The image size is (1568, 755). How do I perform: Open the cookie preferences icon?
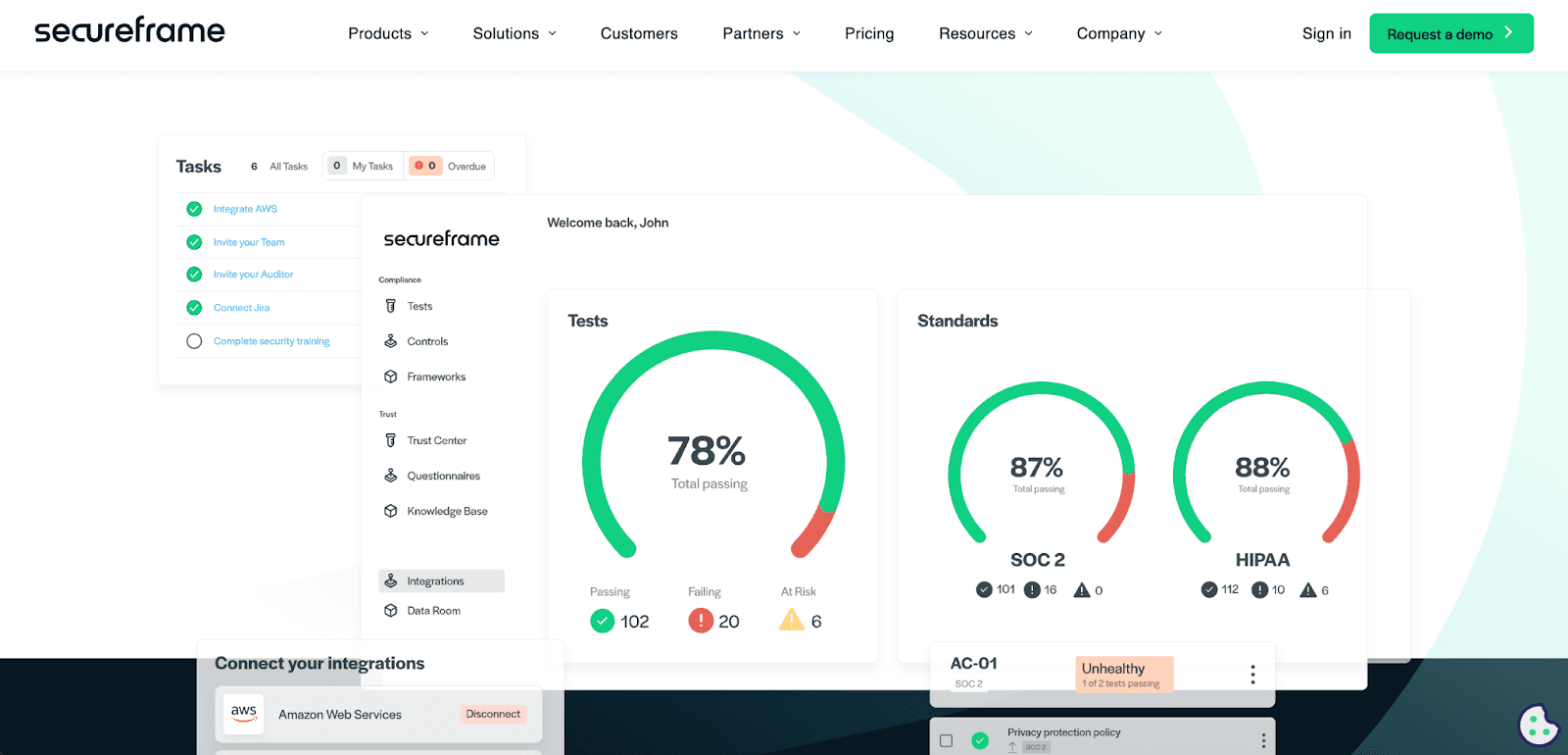point(1538,726)
